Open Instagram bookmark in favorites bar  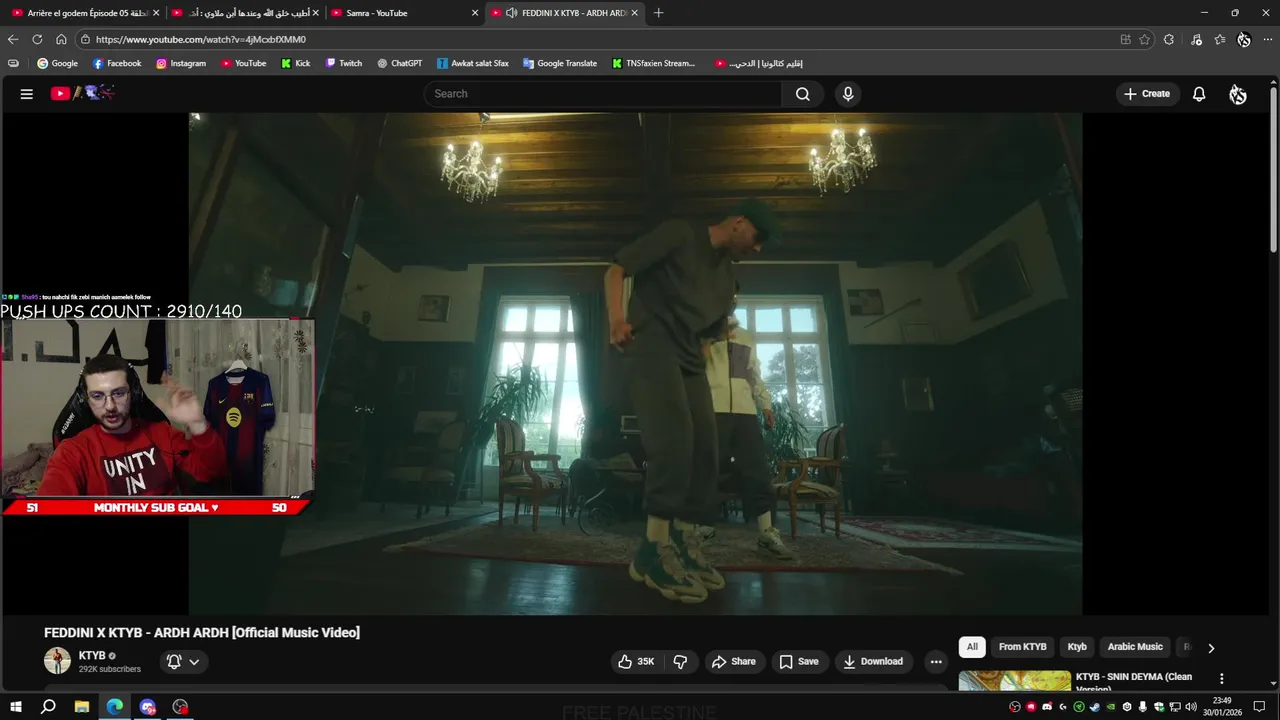coord(181,63)
